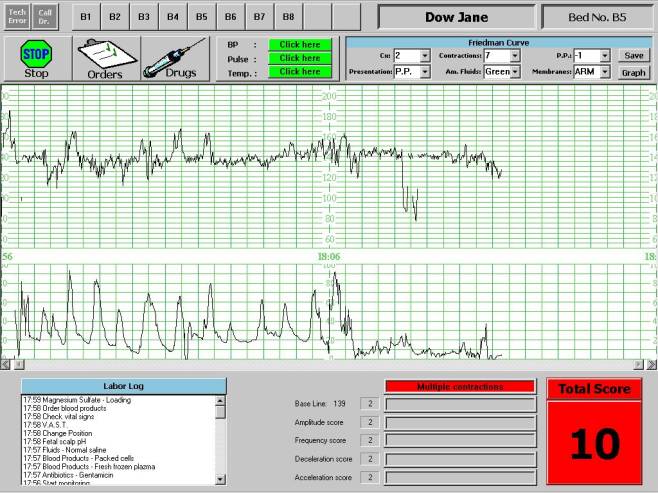Click the STOP sign icon

[x=36, y=53]
